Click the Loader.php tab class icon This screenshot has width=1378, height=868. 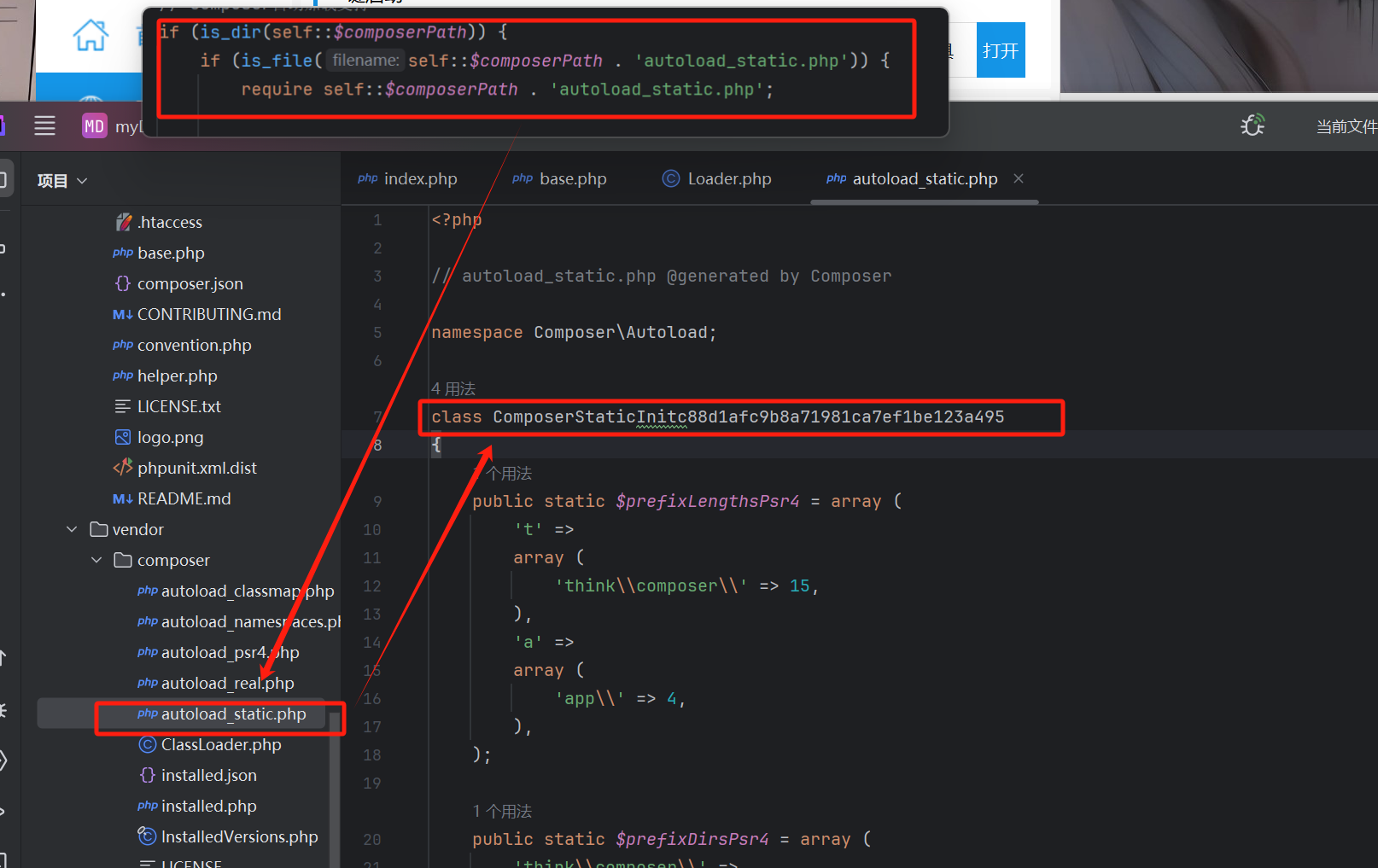click(x=671, y=178)
